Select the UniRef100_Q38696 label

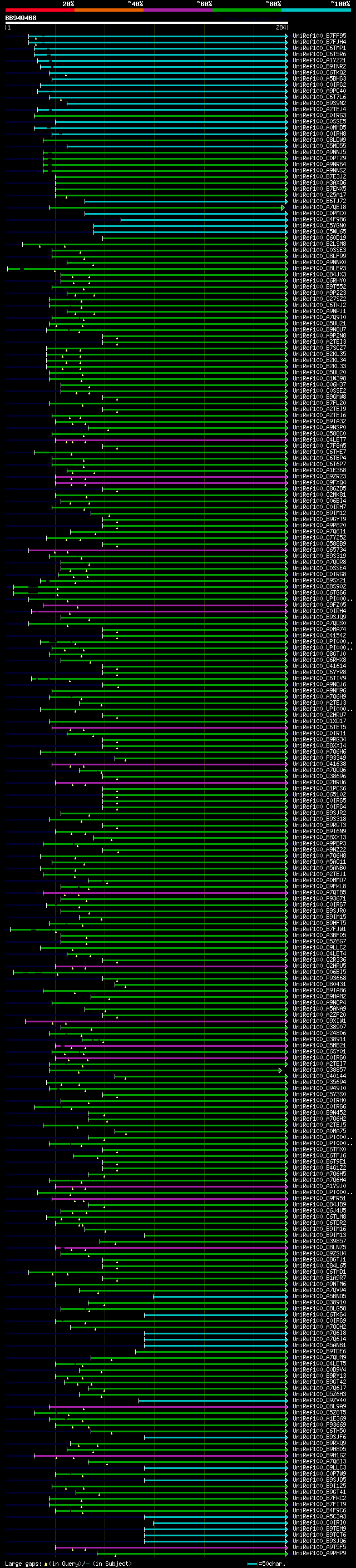point(319,776)
